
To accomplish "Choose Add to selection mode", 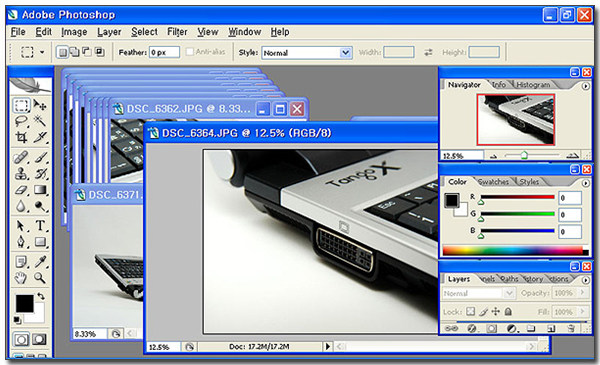I will [74, 52].
